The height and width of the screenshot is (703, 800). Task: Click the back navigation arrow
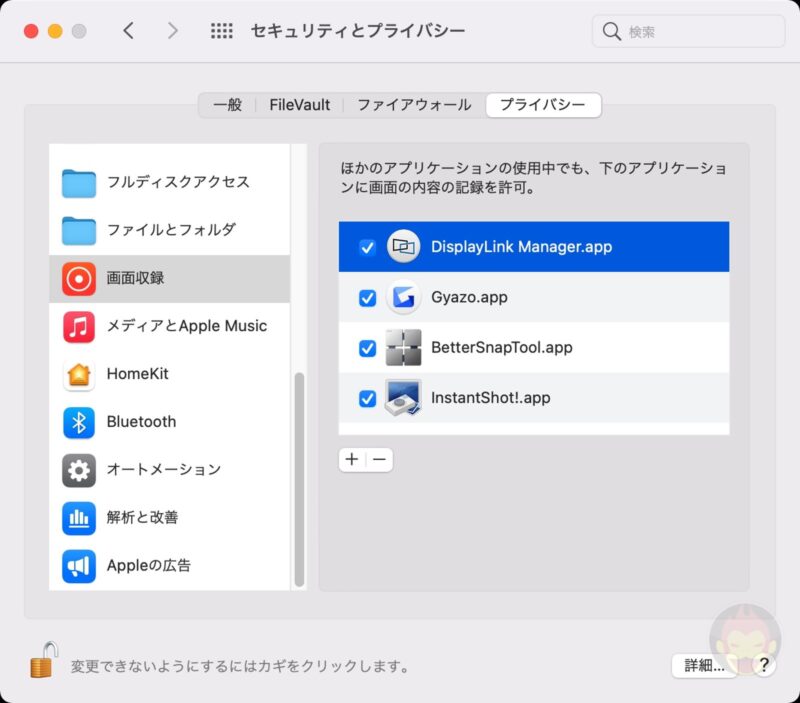tap(129, 31)
